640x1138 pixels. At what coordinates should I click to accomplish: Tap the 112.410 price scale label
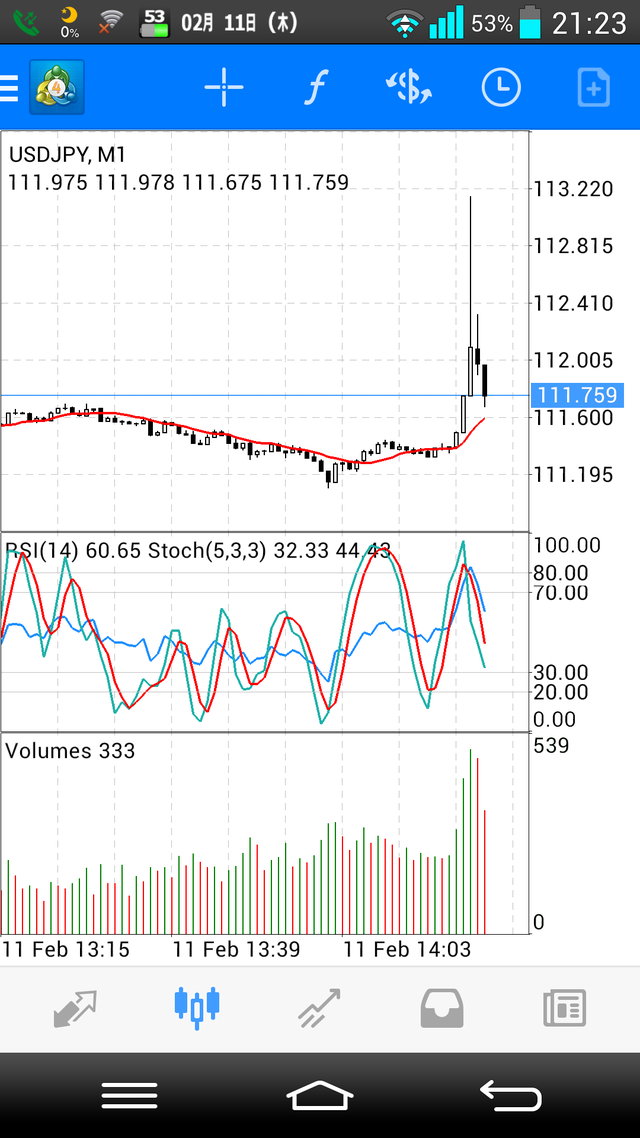pyautogui.click(x=573, y=303)
